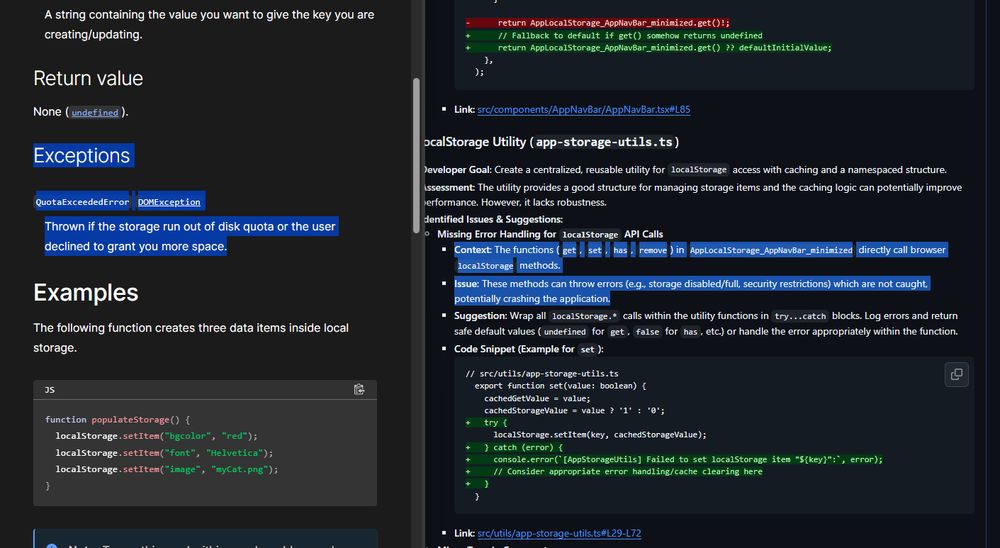Click the 'function populateStorage()' code line
The height and width of the screenshot is (548, 1000).
tap(117, 420)
